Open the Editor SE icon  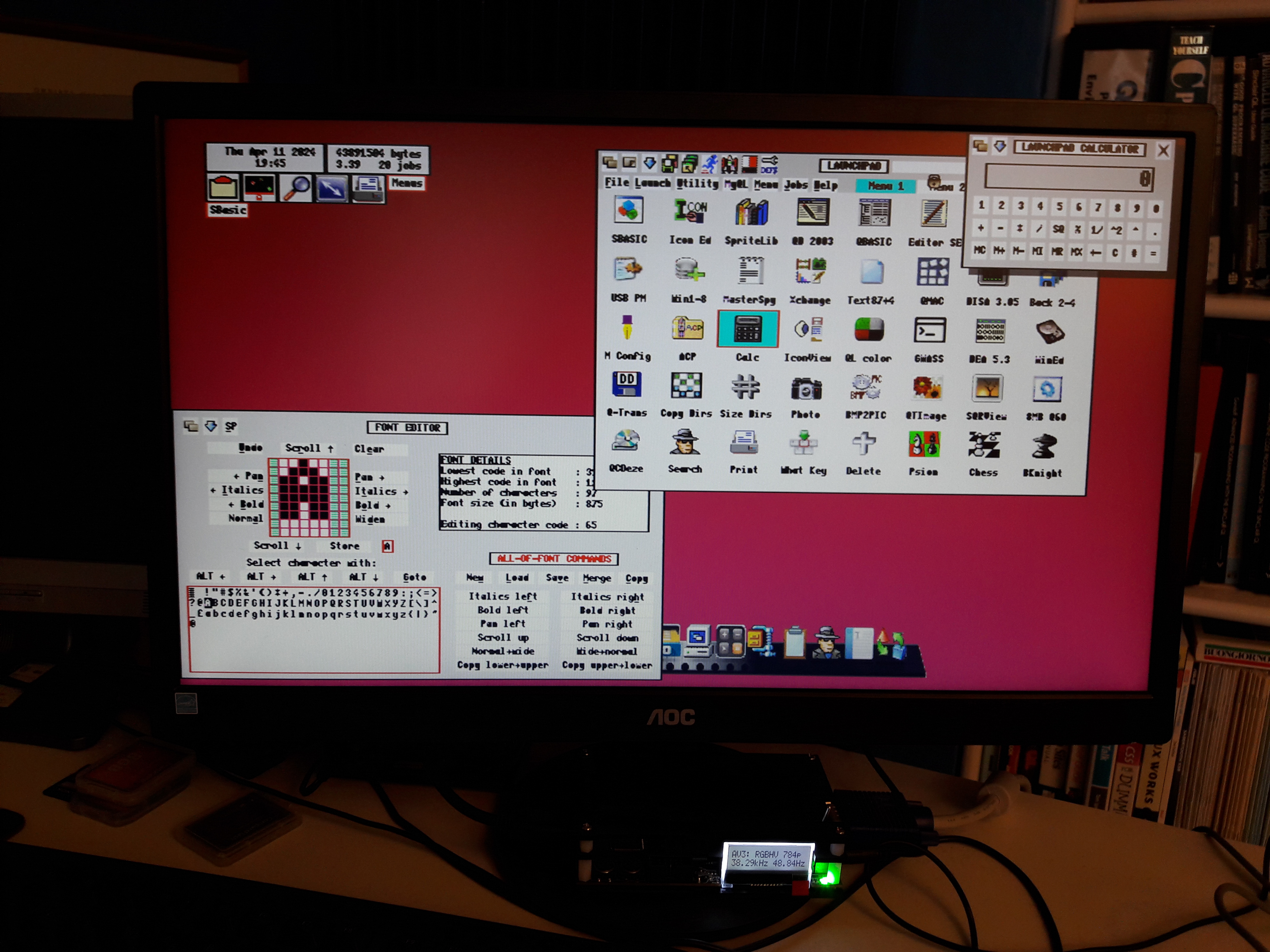click(x=934, y=213)
